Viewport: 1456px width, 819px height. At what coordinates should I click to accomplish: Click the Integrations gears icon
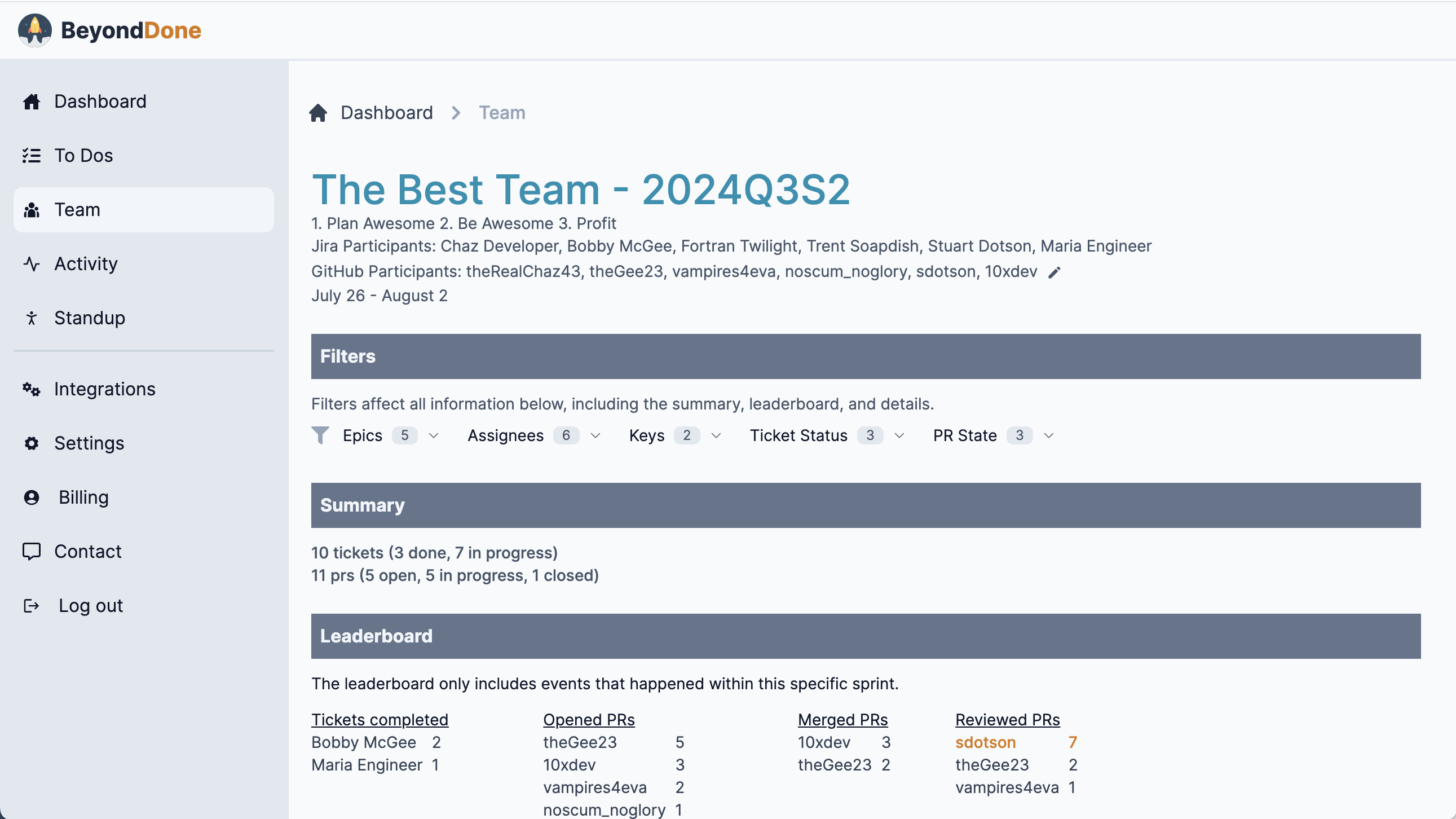(32, 389)
